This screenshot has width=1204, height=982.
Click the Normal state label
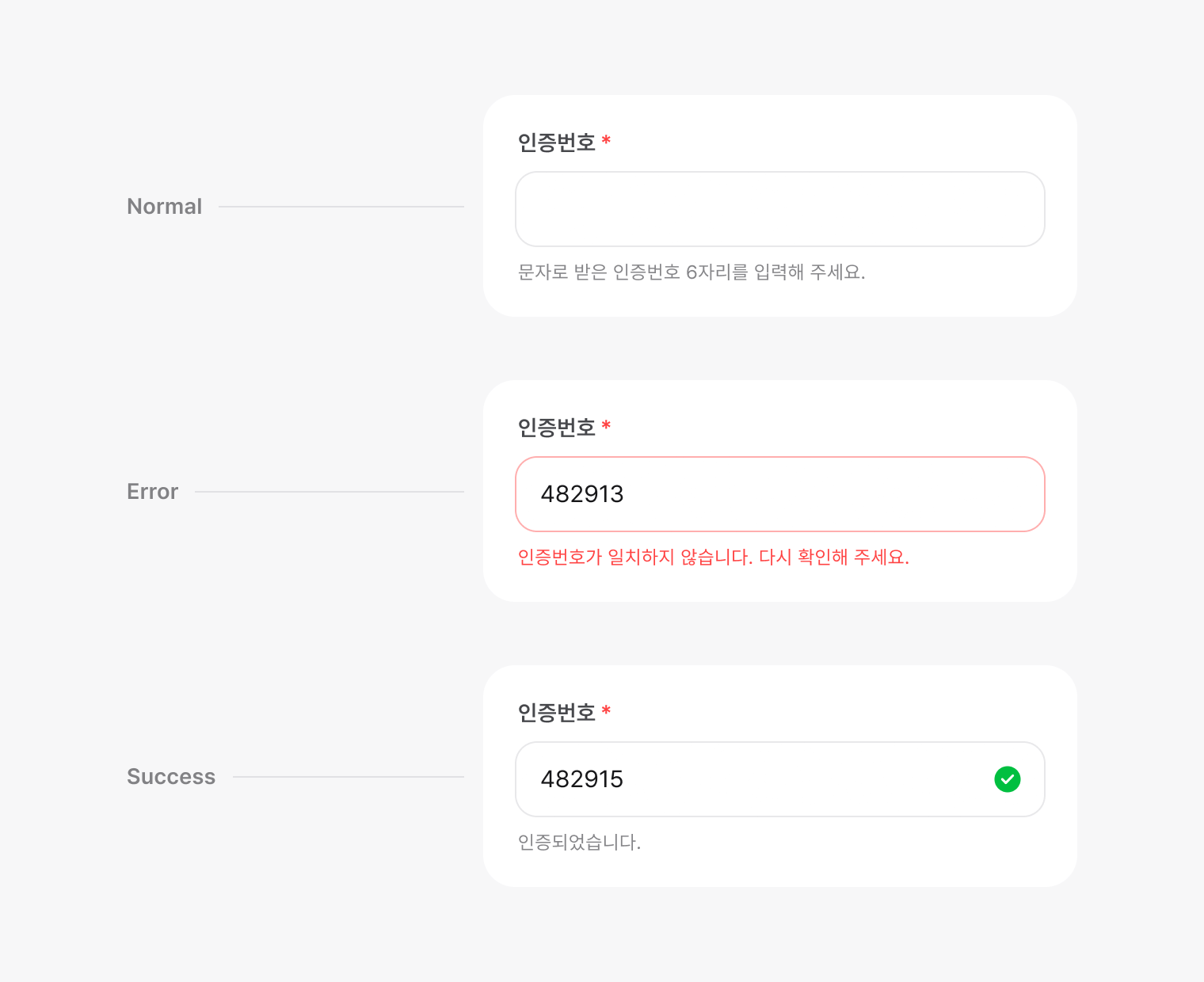[x=165, y=207]
